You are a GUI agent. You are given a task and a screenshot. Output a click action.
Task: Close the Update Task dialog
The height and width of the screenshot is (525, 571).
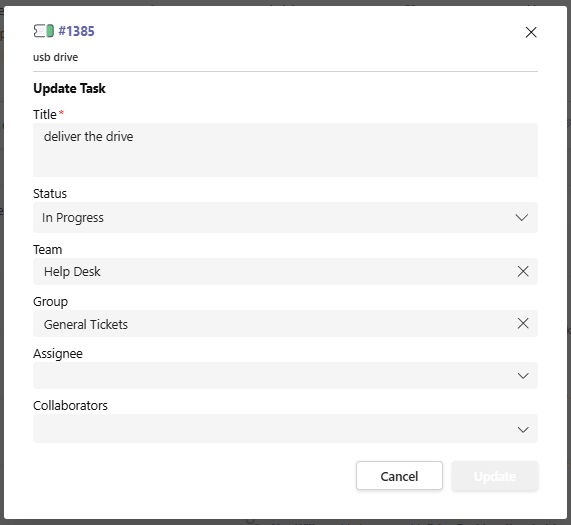[531, 32]
